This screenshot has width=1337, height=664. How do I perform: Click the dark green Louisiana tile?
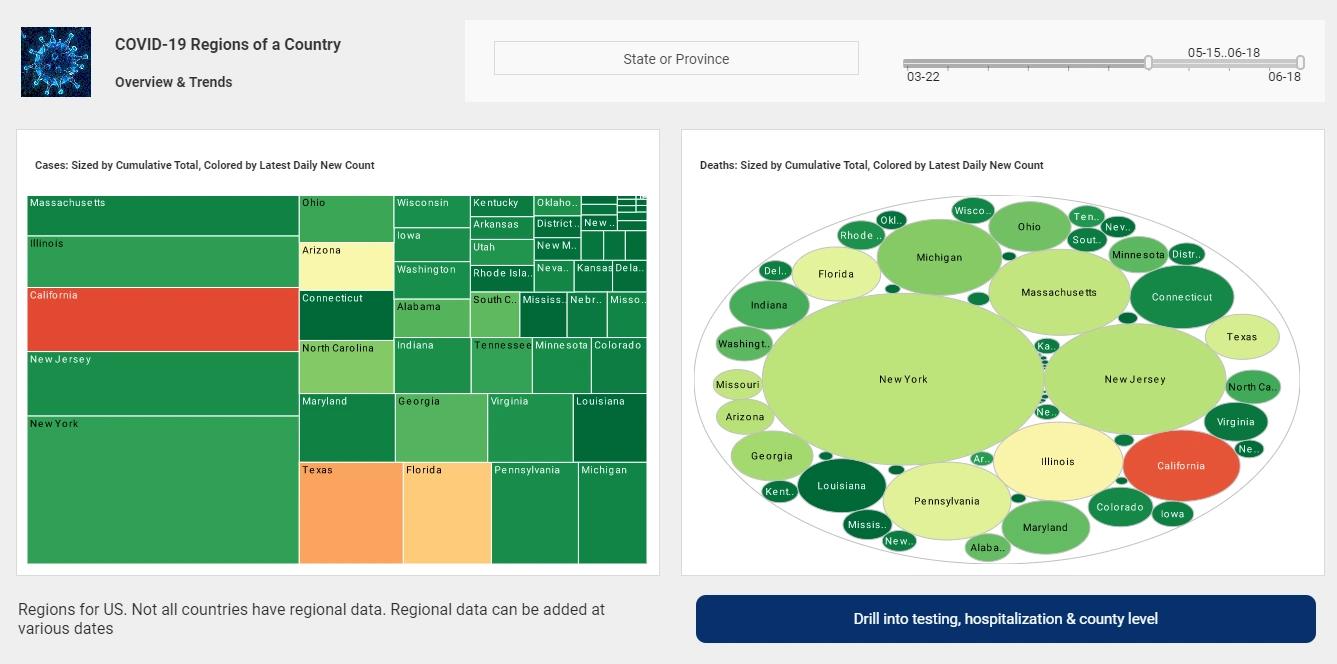tap(610, 427)
